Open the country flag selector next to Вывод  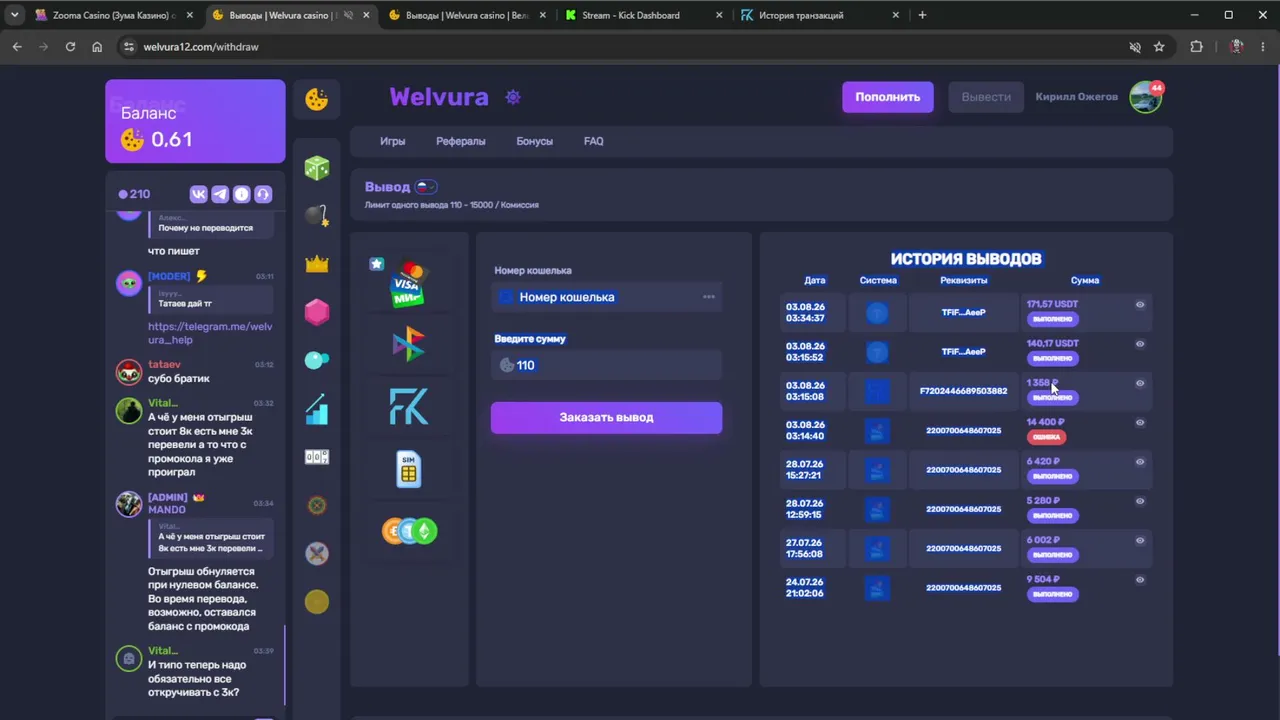pyautogui.click(x=426, y=186)
